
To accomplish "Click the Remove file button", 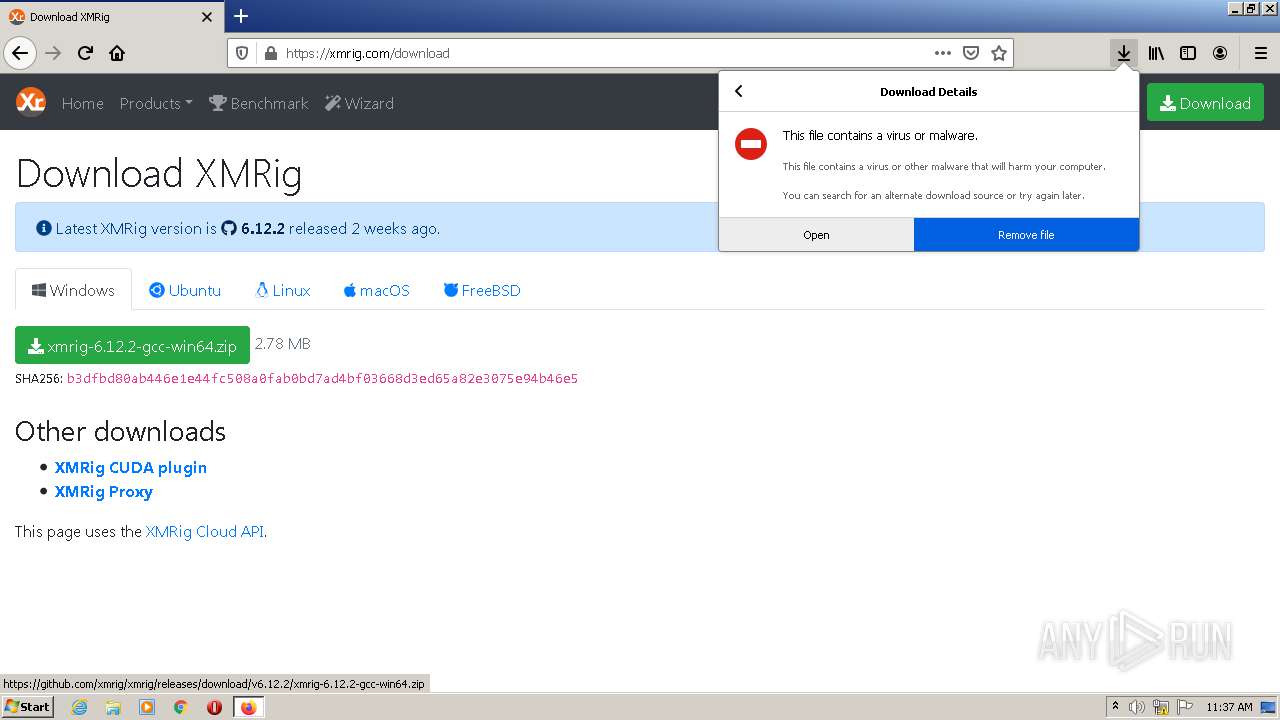I will [x=1026, y=235].
